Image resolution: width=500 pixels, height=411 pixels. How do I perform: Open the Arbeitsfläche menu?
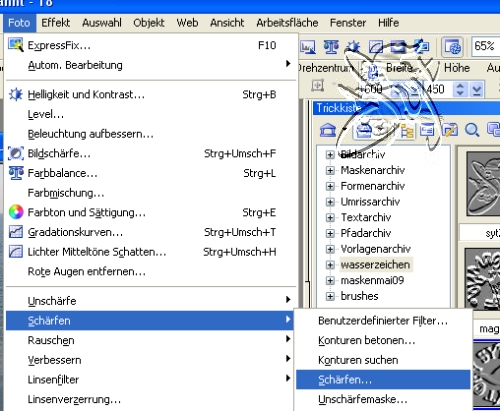point(287,23)
